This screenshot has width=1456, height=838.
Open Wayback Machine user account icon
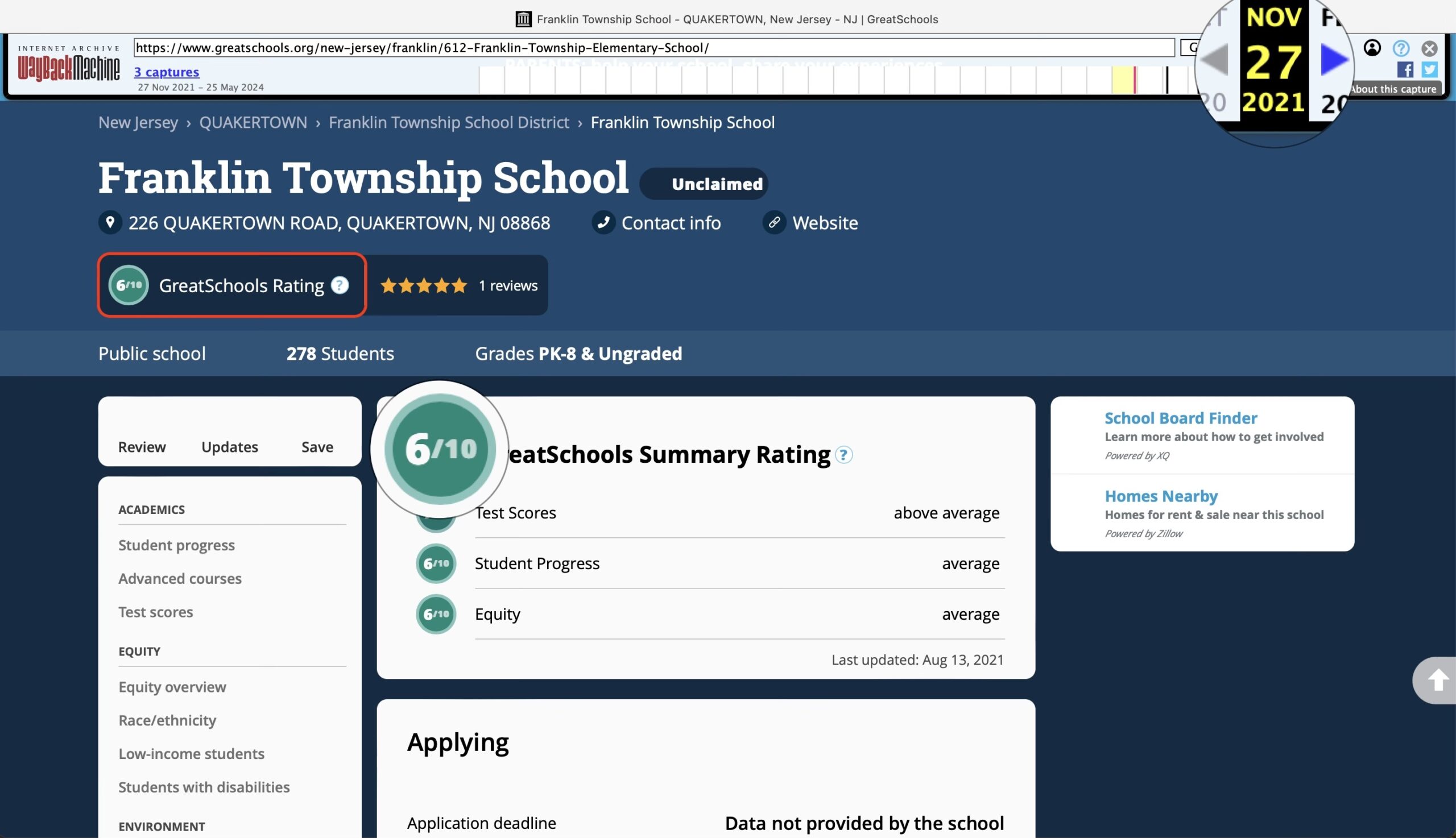[1372, 48]
